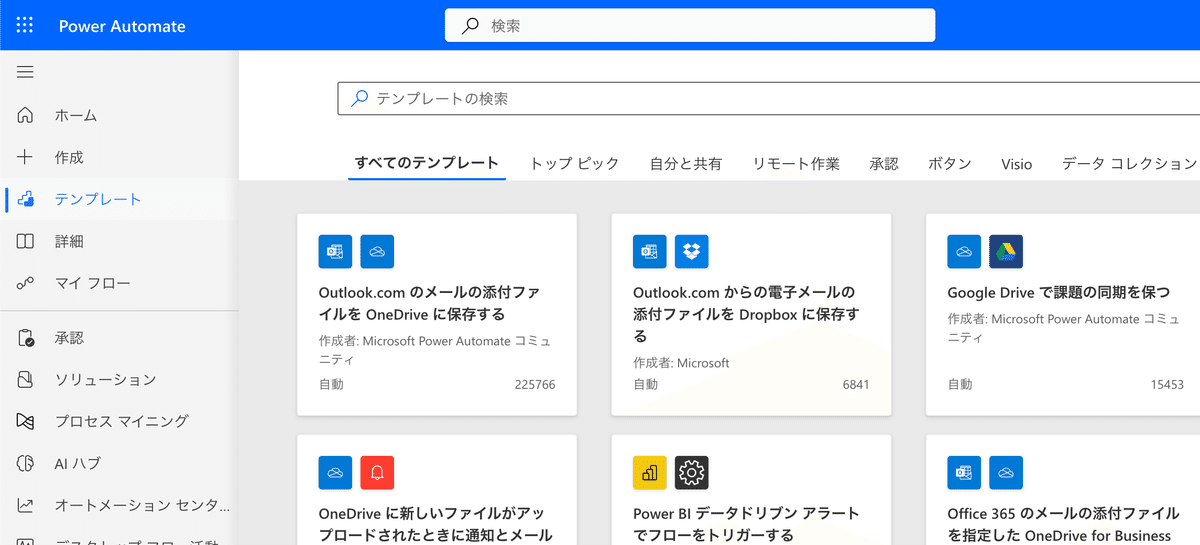Click OneDrive icon on the Office 365 card
1200x545 pixels.
[1006, 473]
